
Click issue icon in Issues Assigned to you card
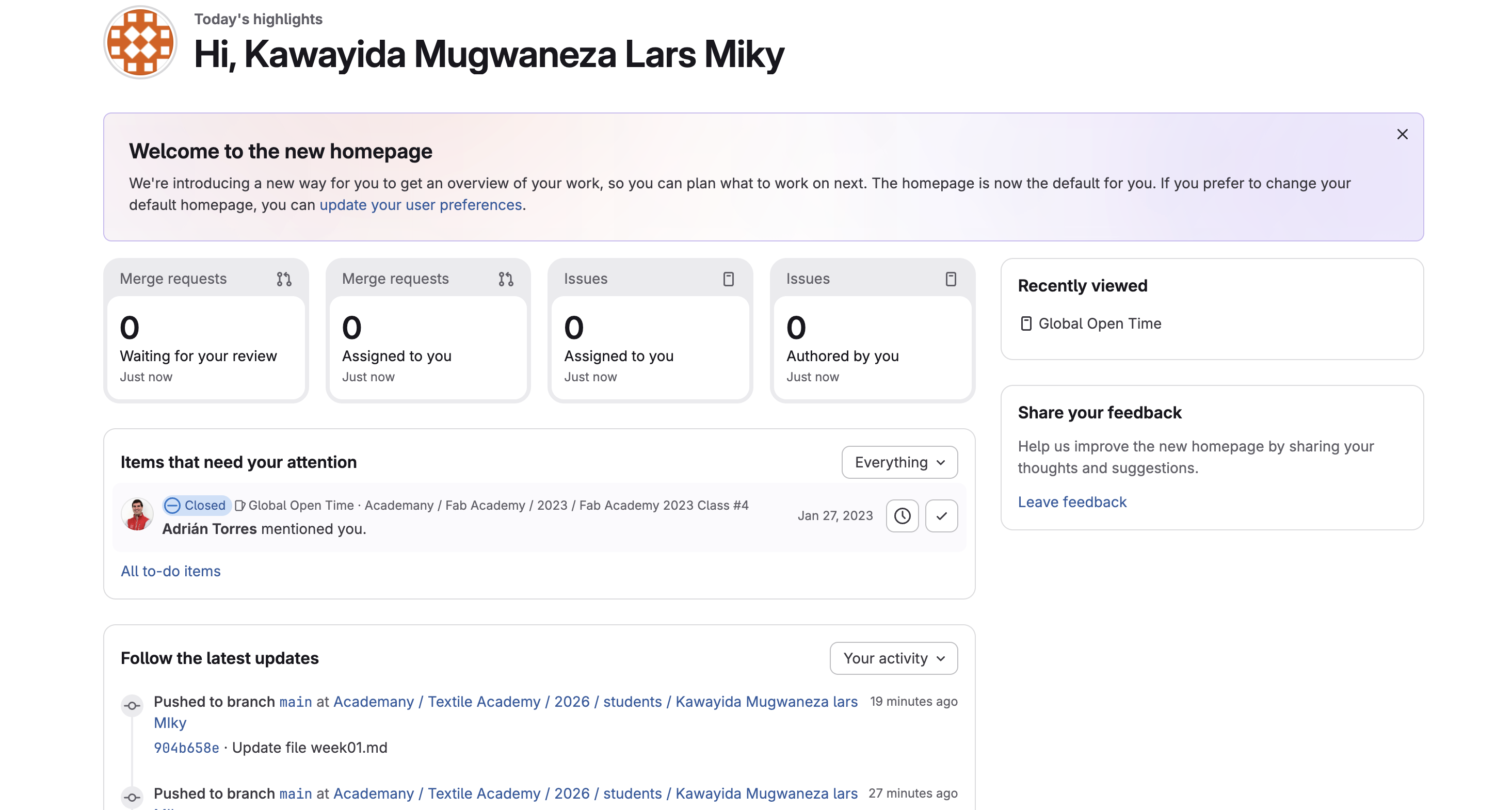coord(729,279)
